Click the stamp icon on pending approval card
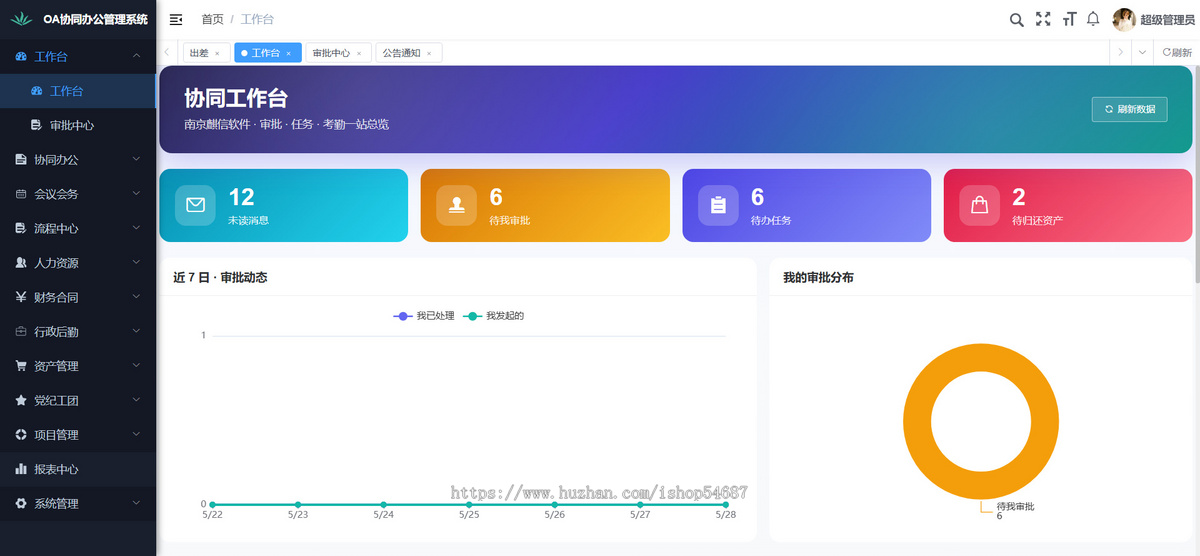The image size is (1200, 556). point(456,205)
